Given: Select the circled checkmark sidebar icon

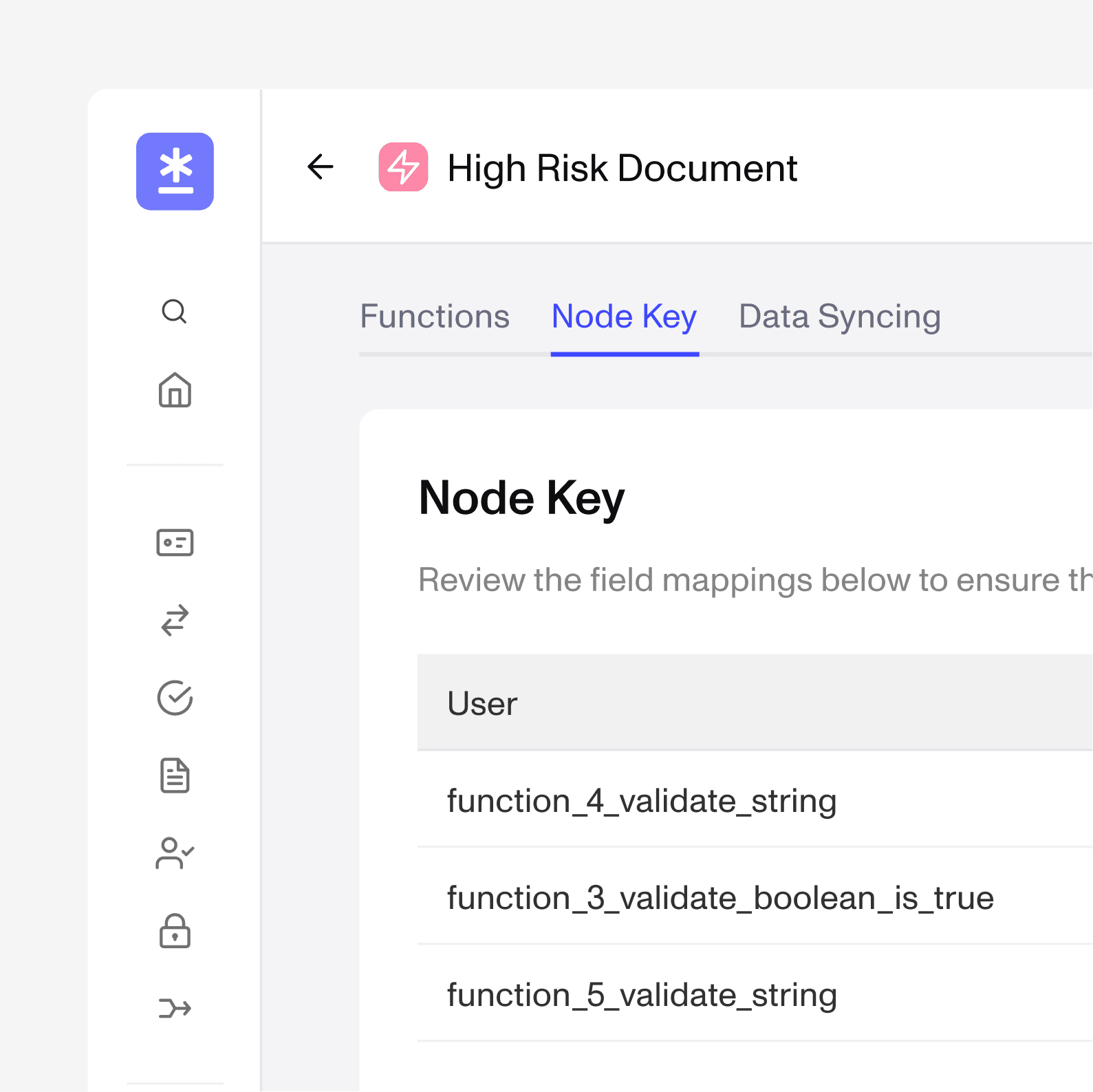Looking at the screenshot, I should pyautogui.click(x=175, y=698).
